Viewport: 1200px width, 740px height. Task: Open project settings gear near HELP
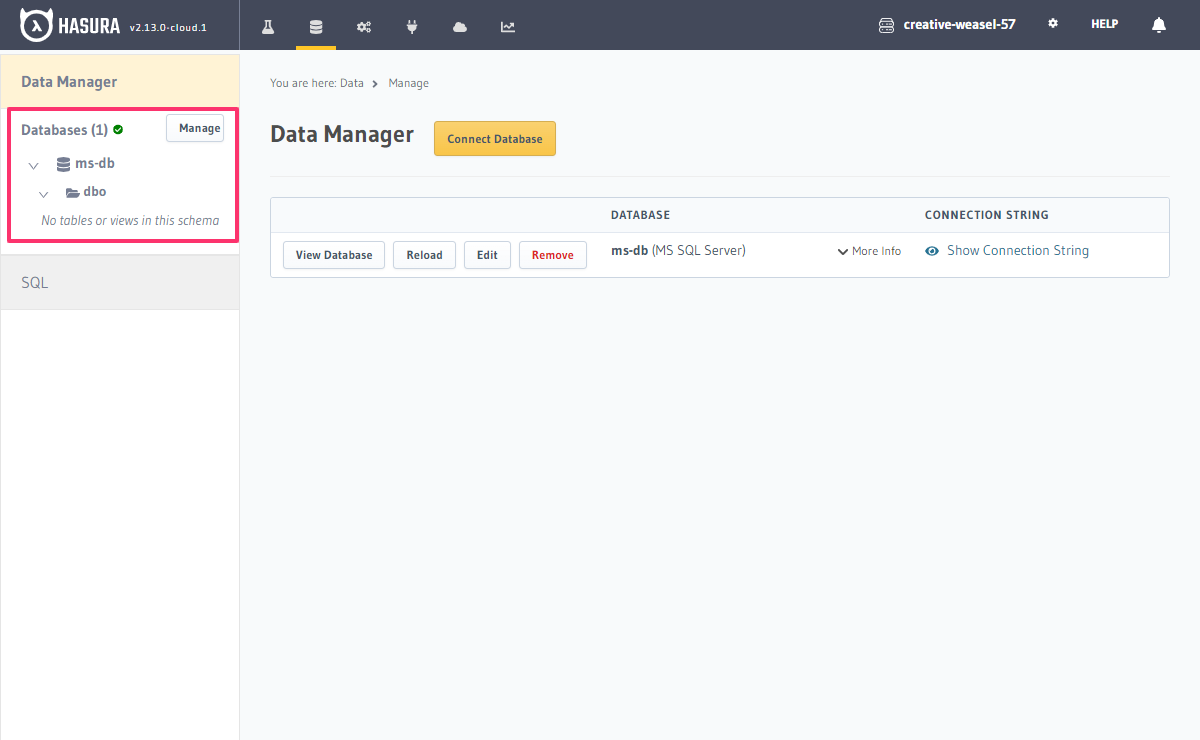1052,24
